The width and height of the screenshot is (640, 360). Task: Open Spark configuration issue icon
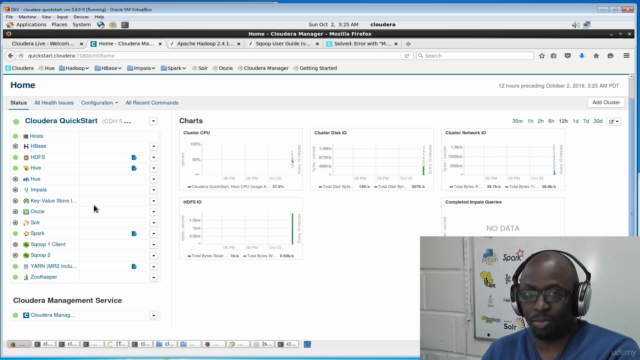pyautogui.click(x=134, y=233)
